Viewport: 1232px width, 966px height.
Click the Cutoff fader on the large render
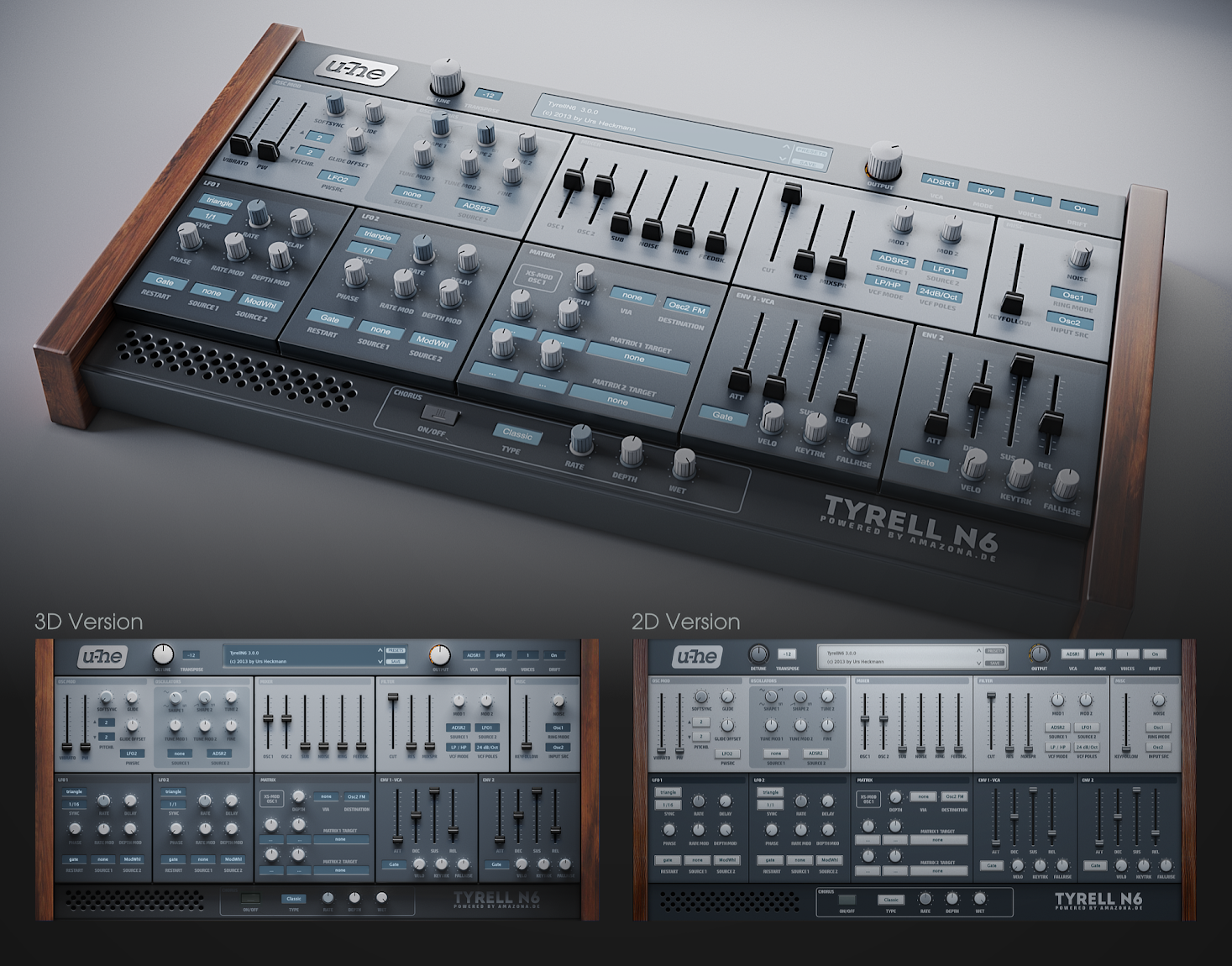pyautogui.click(x=791, y=195)
